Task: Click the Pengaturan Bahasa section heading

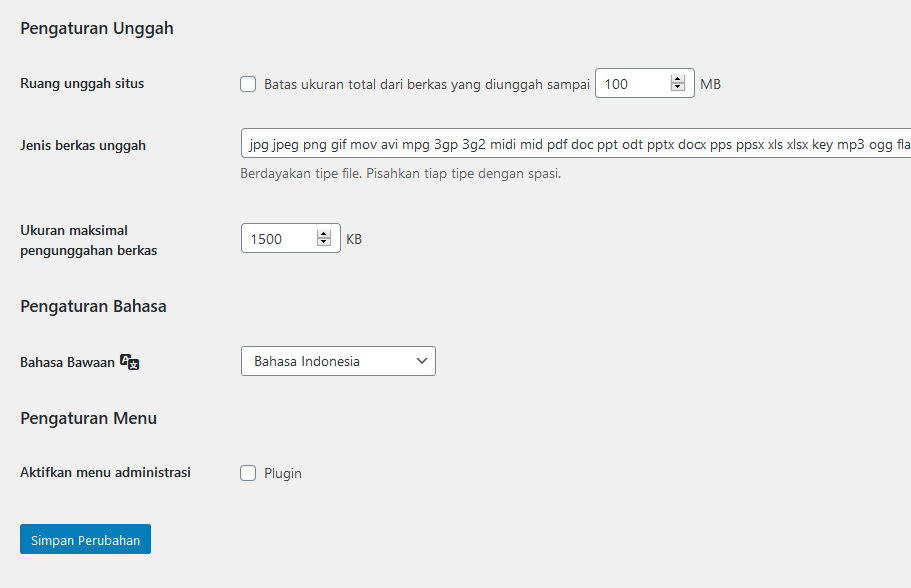Action: pyautogui.click(x=93, y=306)
